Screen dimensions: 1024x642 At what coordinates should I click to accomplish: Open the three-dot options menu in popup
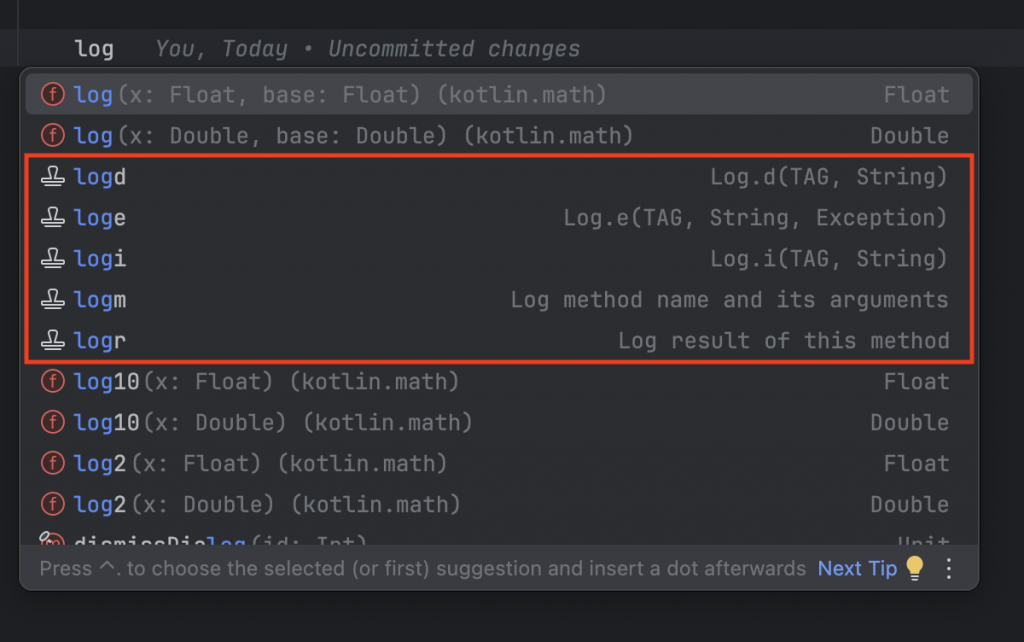pyautogui.click(x=949, y=568)
